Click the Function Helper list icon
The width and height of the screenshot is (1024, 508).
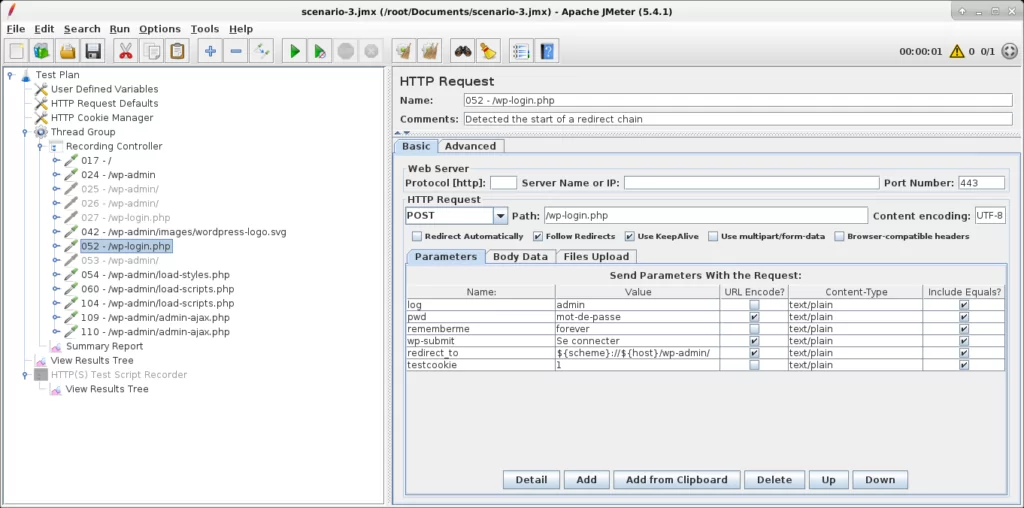(520, 51)
